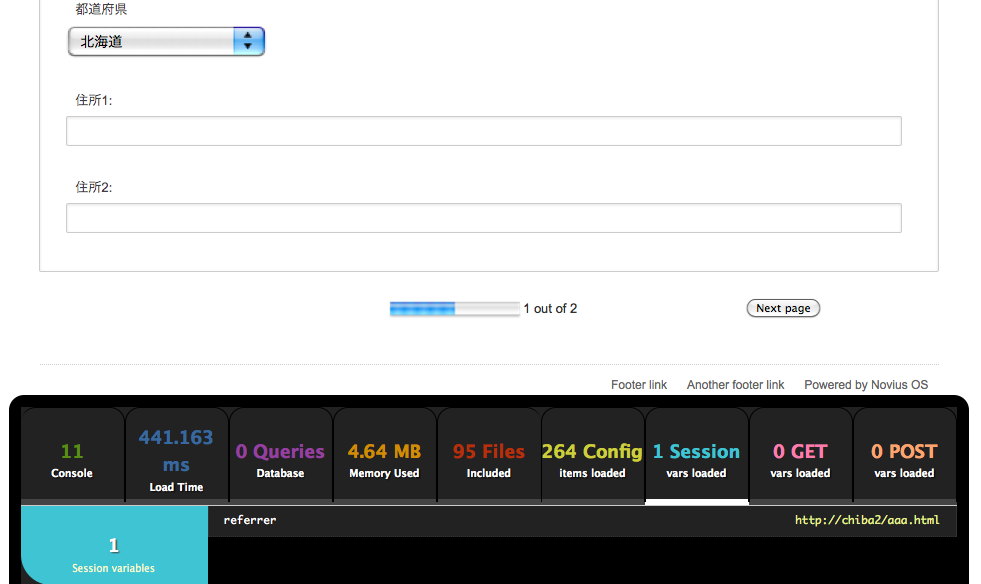Switch to the 1 Session vars loaded tab

coord(696,455)
